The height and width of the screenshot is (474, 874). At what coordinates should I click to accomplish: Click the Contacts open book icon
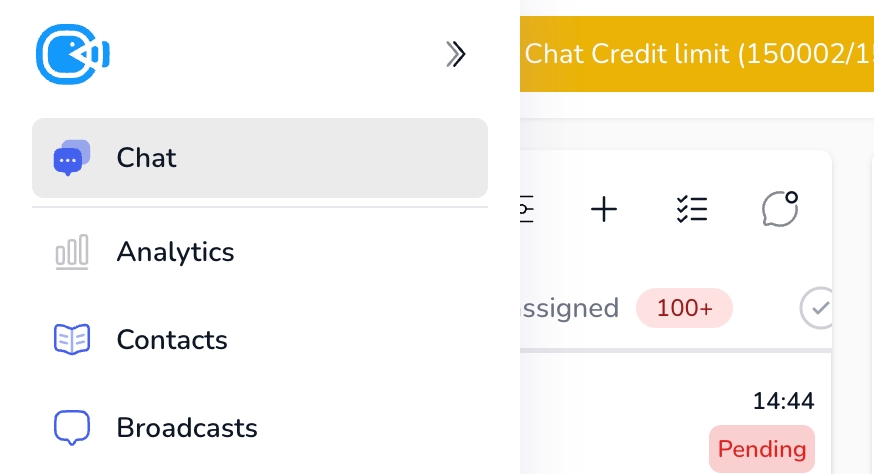coord(71,340)
